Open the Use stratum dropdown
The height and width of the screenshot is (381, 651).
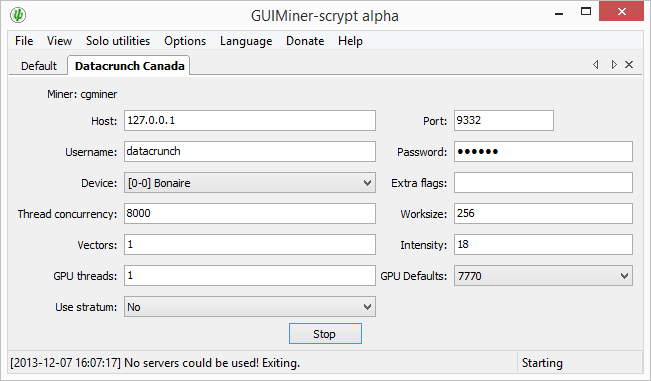(x=250, y=307)
